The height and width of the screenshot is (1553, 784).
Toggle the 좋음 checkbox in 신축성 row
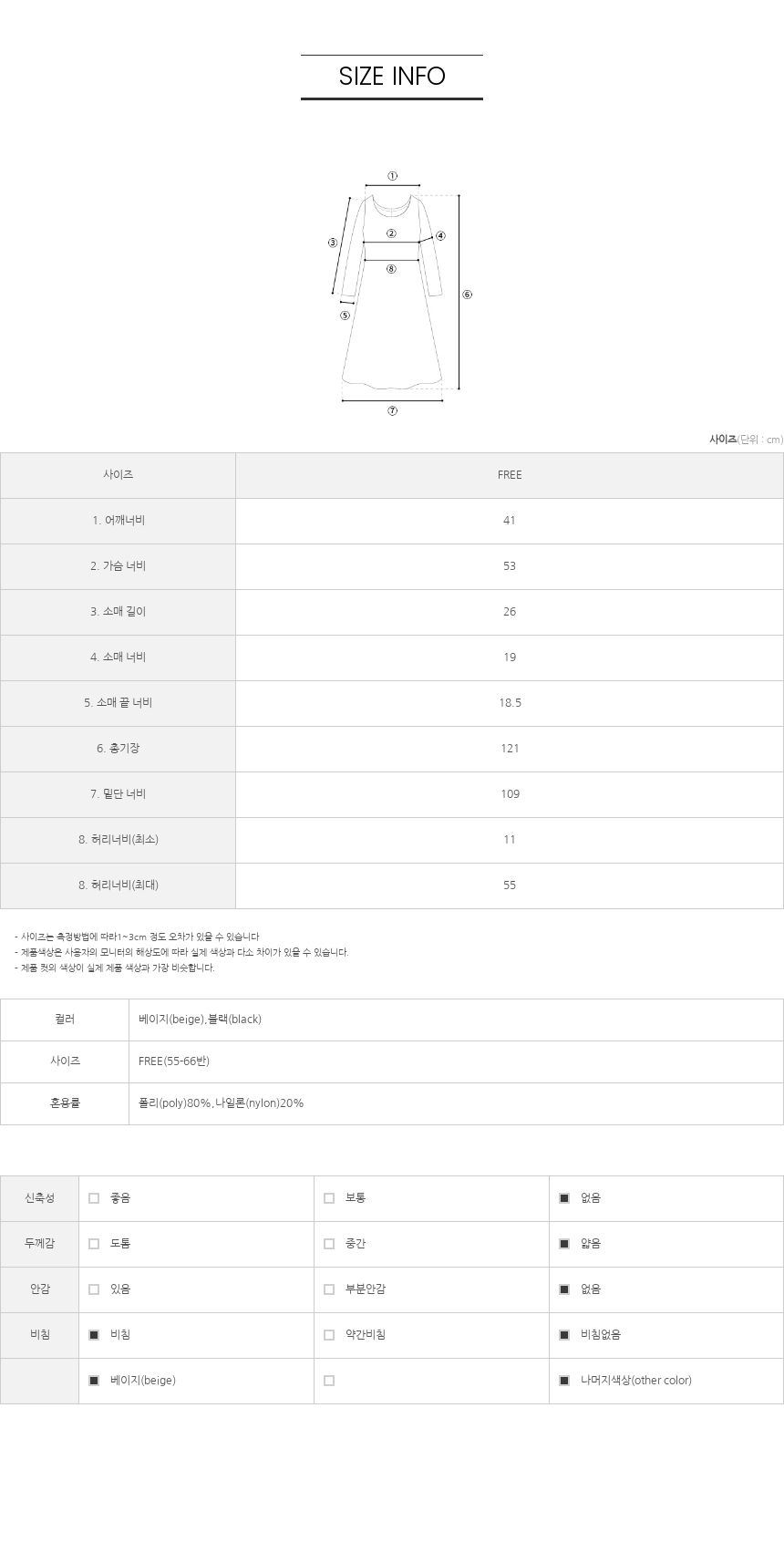tap(94, 1198)
